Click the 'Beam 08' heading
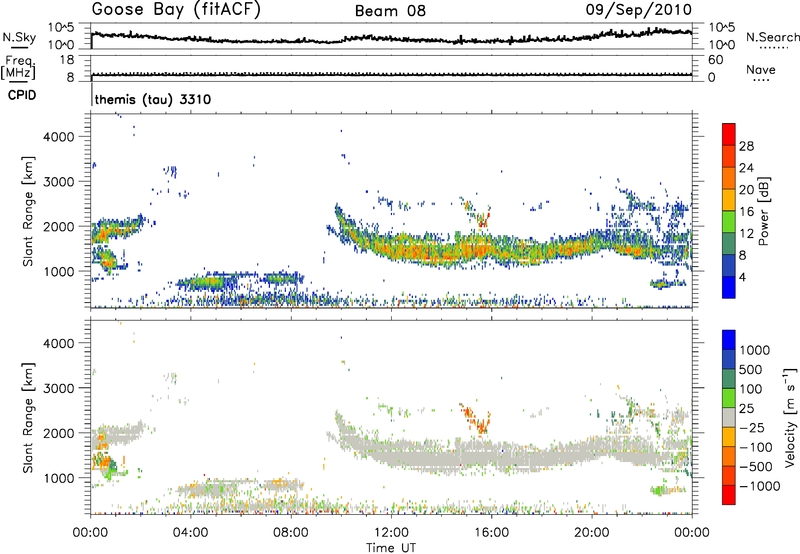 coord(390,11)
